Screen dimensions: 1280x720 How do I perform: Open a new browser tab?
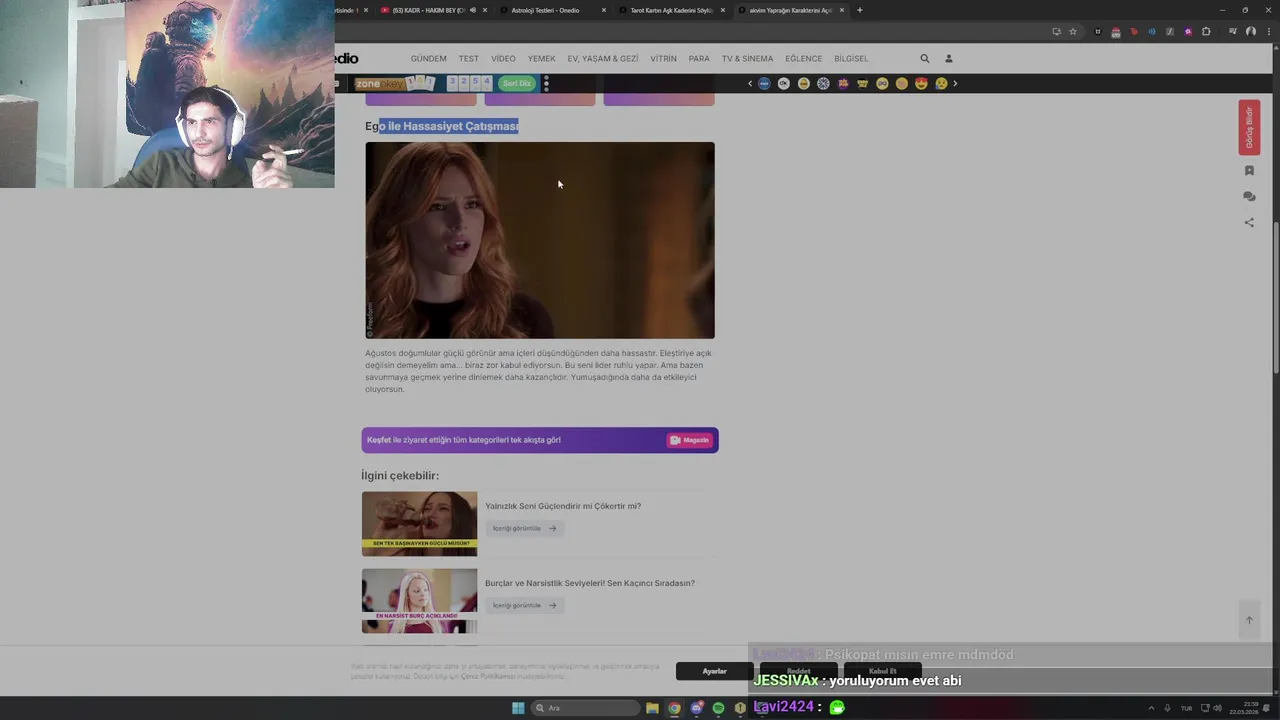pos(859,10)
